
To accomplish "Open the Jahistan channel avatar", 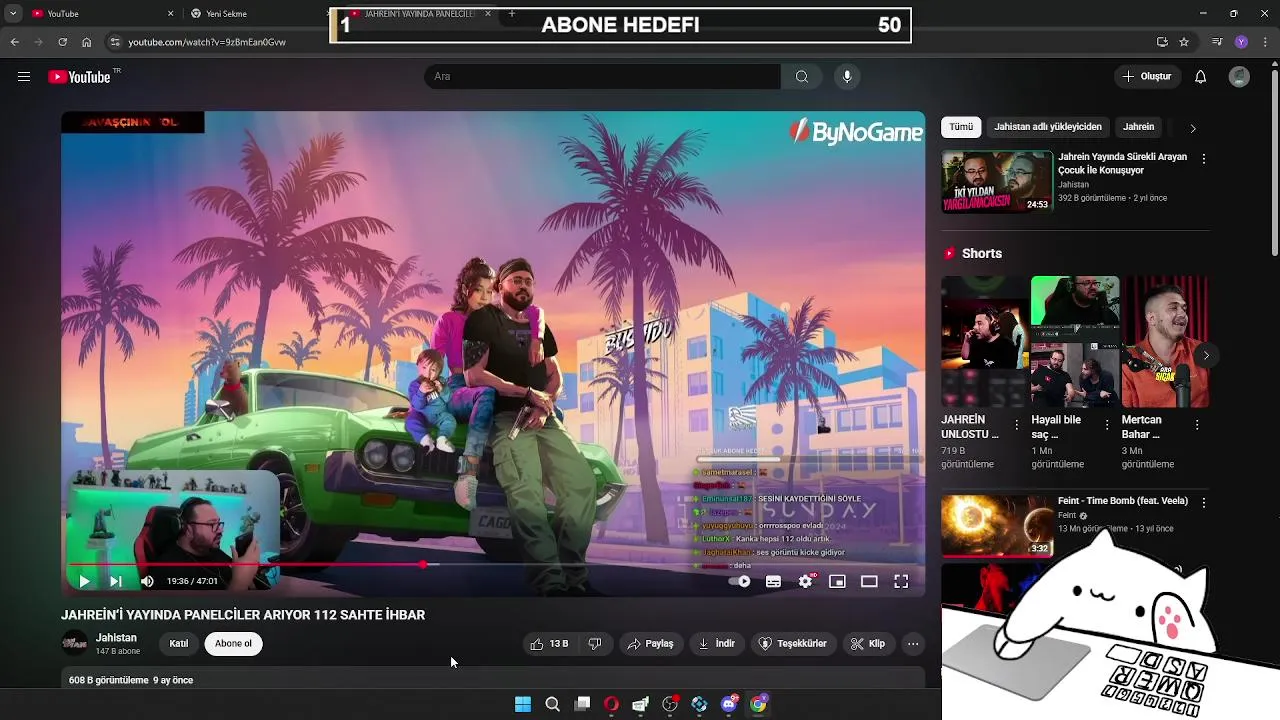I will coord(75,644).
